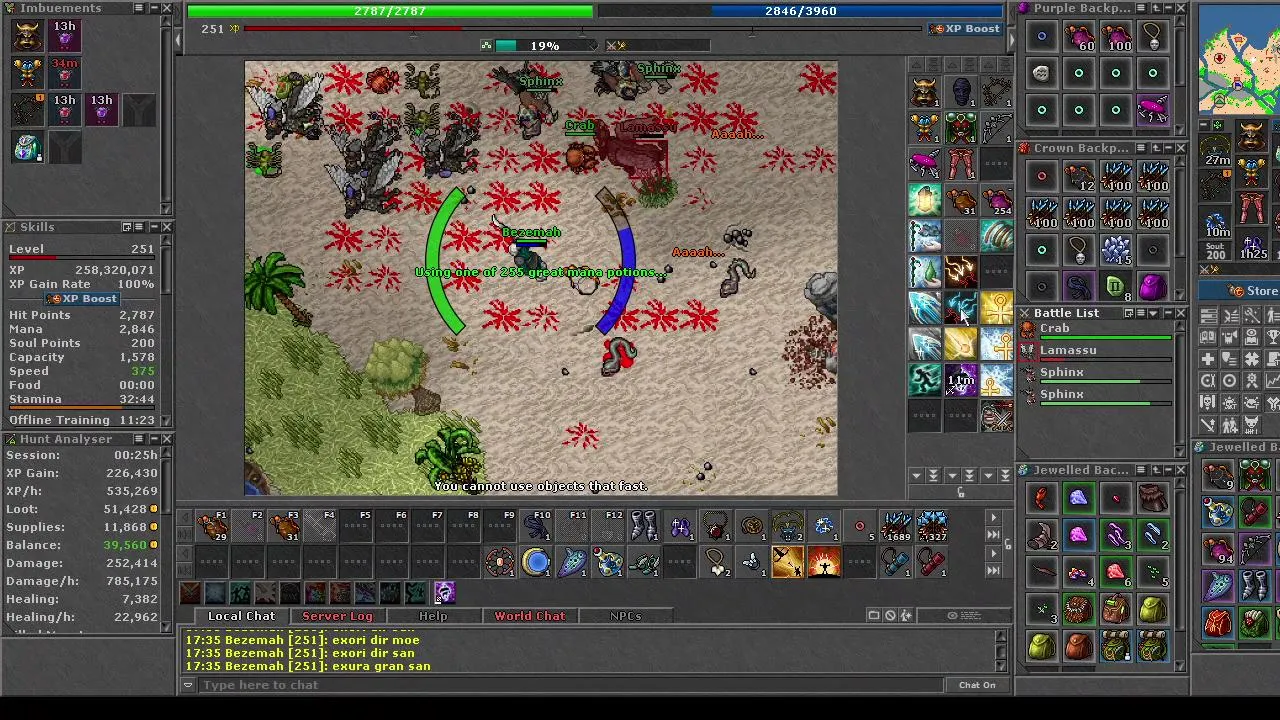Click the chat input field
Viewport: 1280px width, 720px height.
(x=570, y=685)
